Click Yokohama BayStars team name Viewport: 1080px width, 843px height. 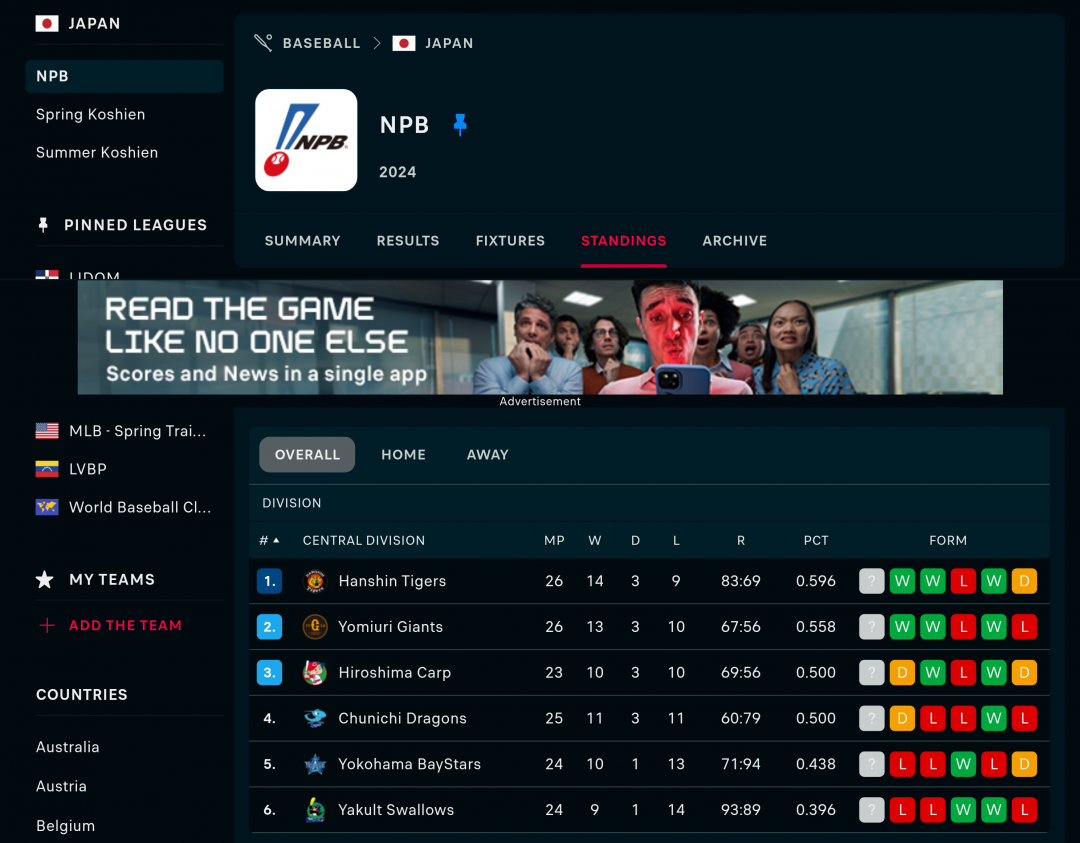409,764
